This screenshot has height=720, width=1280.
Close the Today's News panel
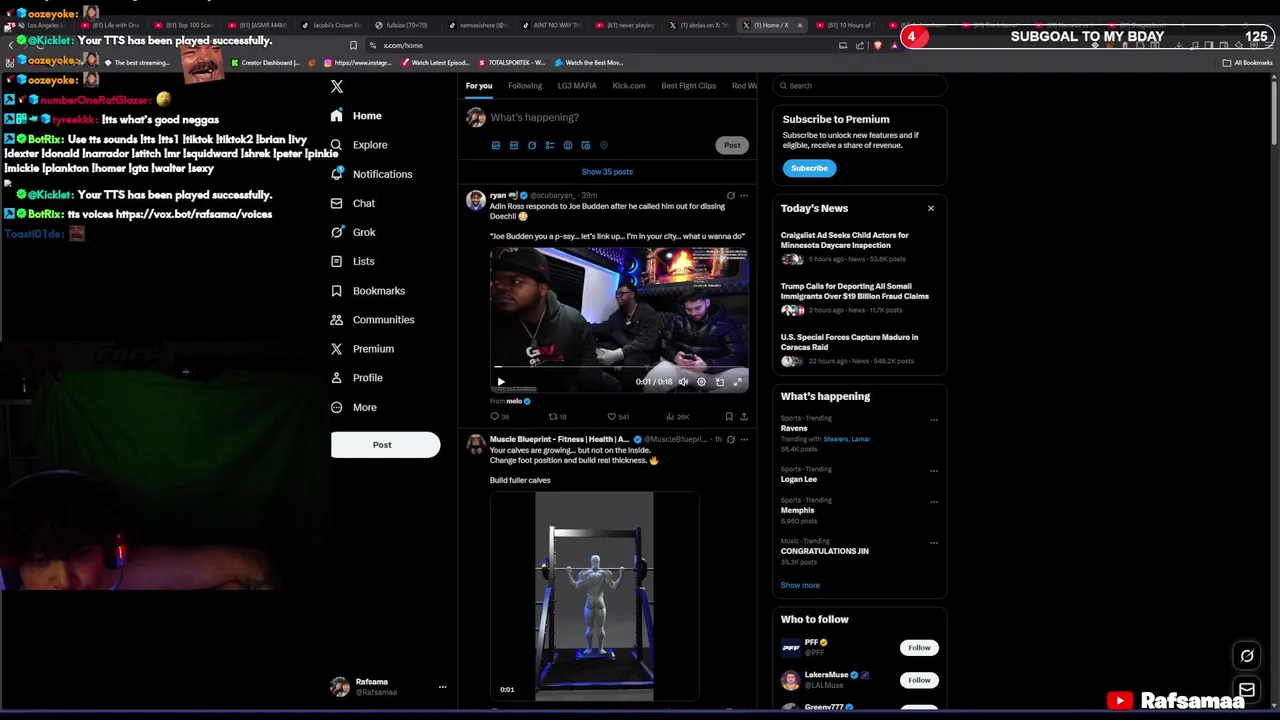point(931,209)
